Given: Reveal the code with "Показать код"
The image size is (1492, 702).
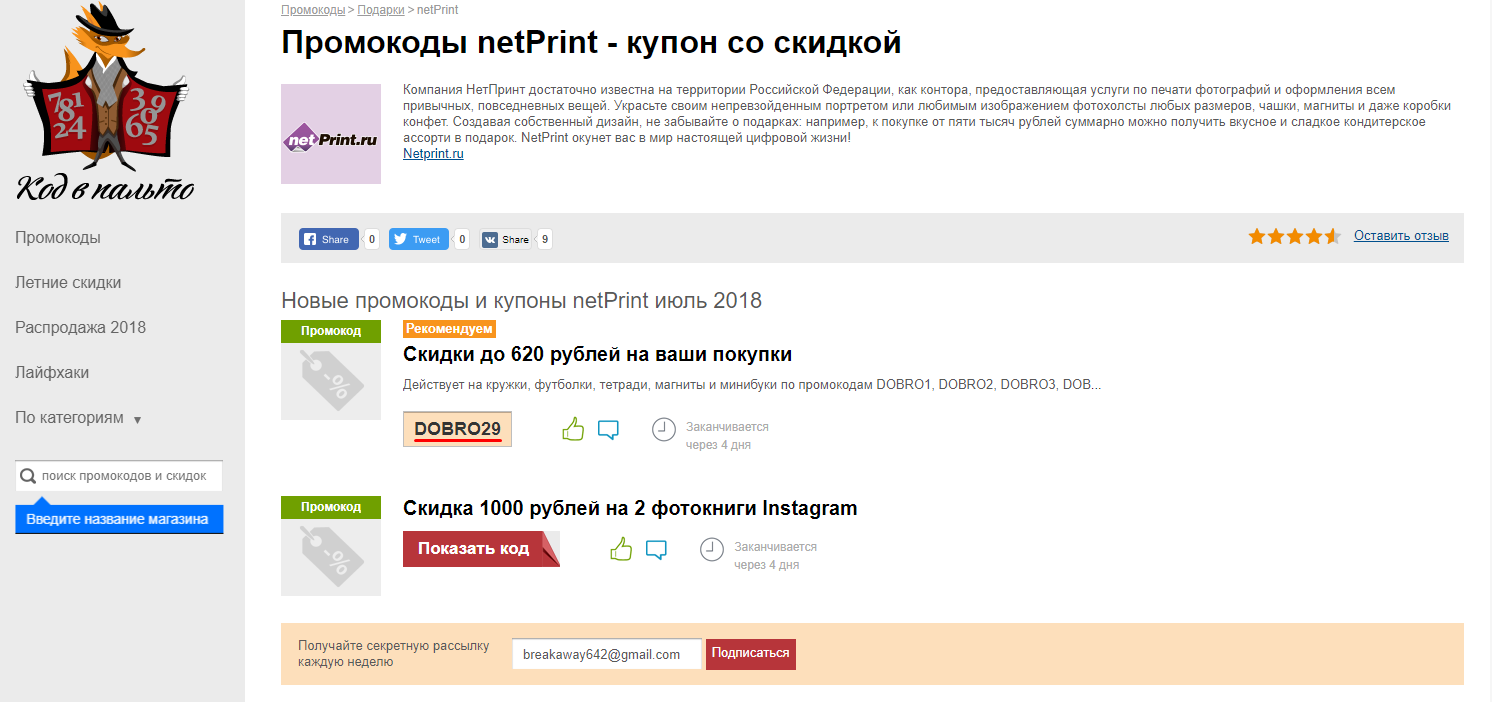Looking at the screenshot, I should tap(481, 548).
